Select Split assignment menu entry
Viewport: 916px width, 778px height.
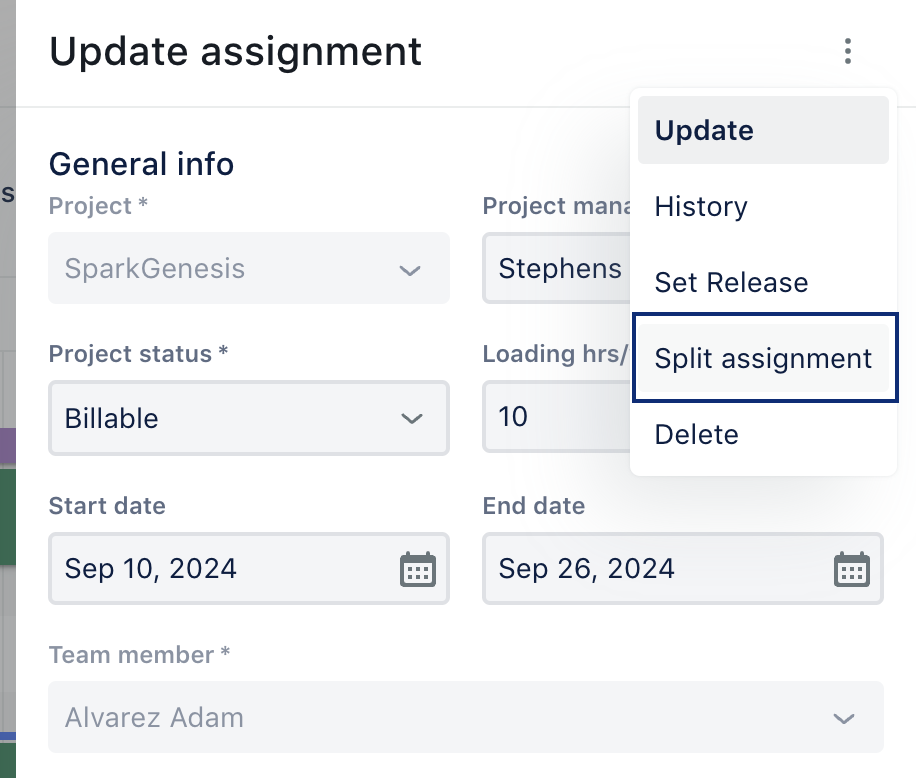pos(763,358)
